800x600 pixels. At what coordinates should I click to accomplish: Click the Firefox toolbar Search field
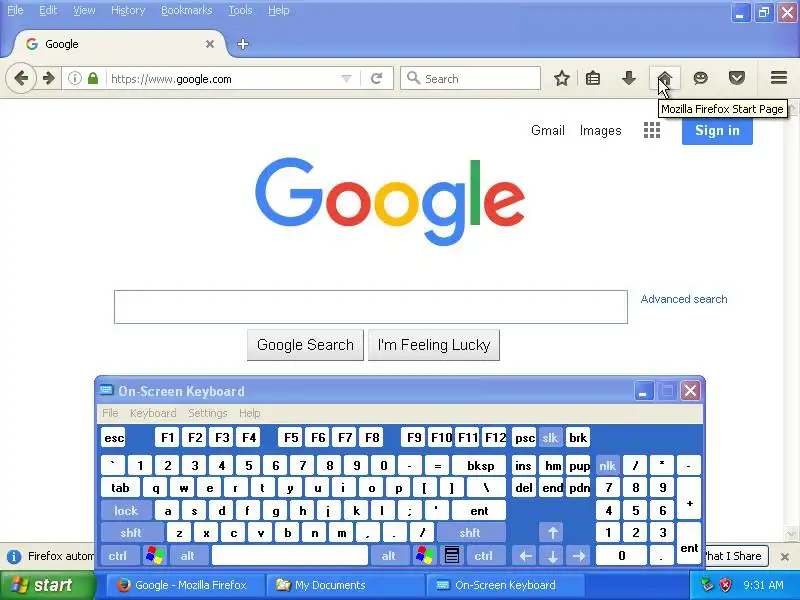(470, 79)
